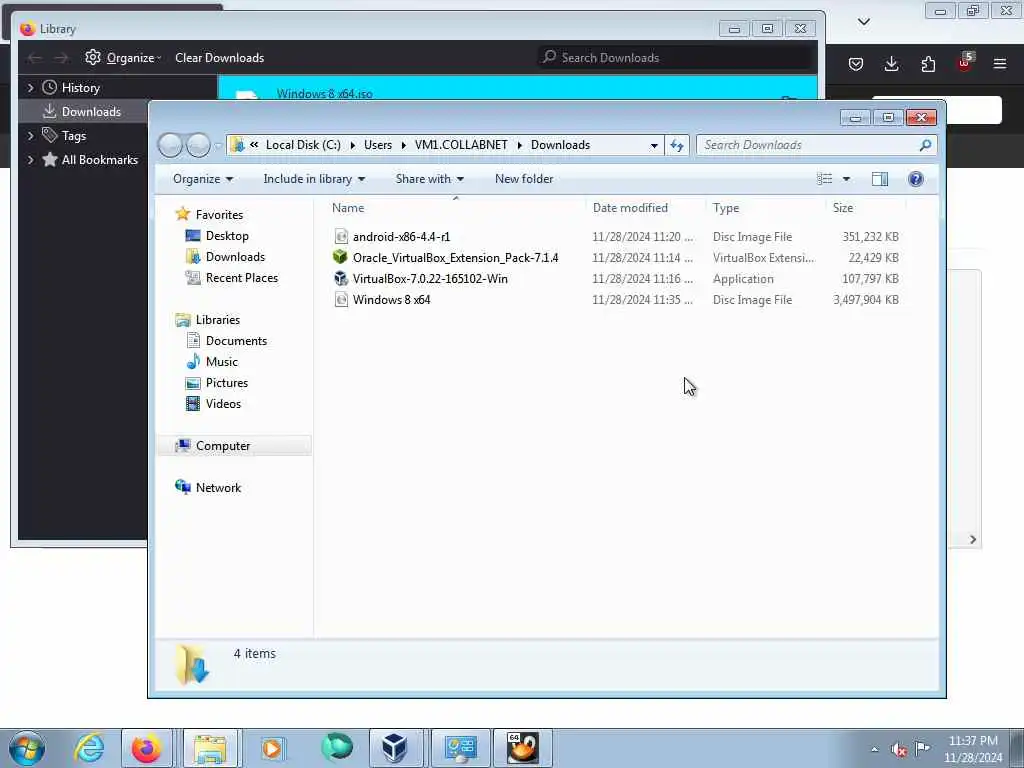1024x768 pixels.
Task: Click the Pocket save icon in Firefox
Action: [856, 64]
